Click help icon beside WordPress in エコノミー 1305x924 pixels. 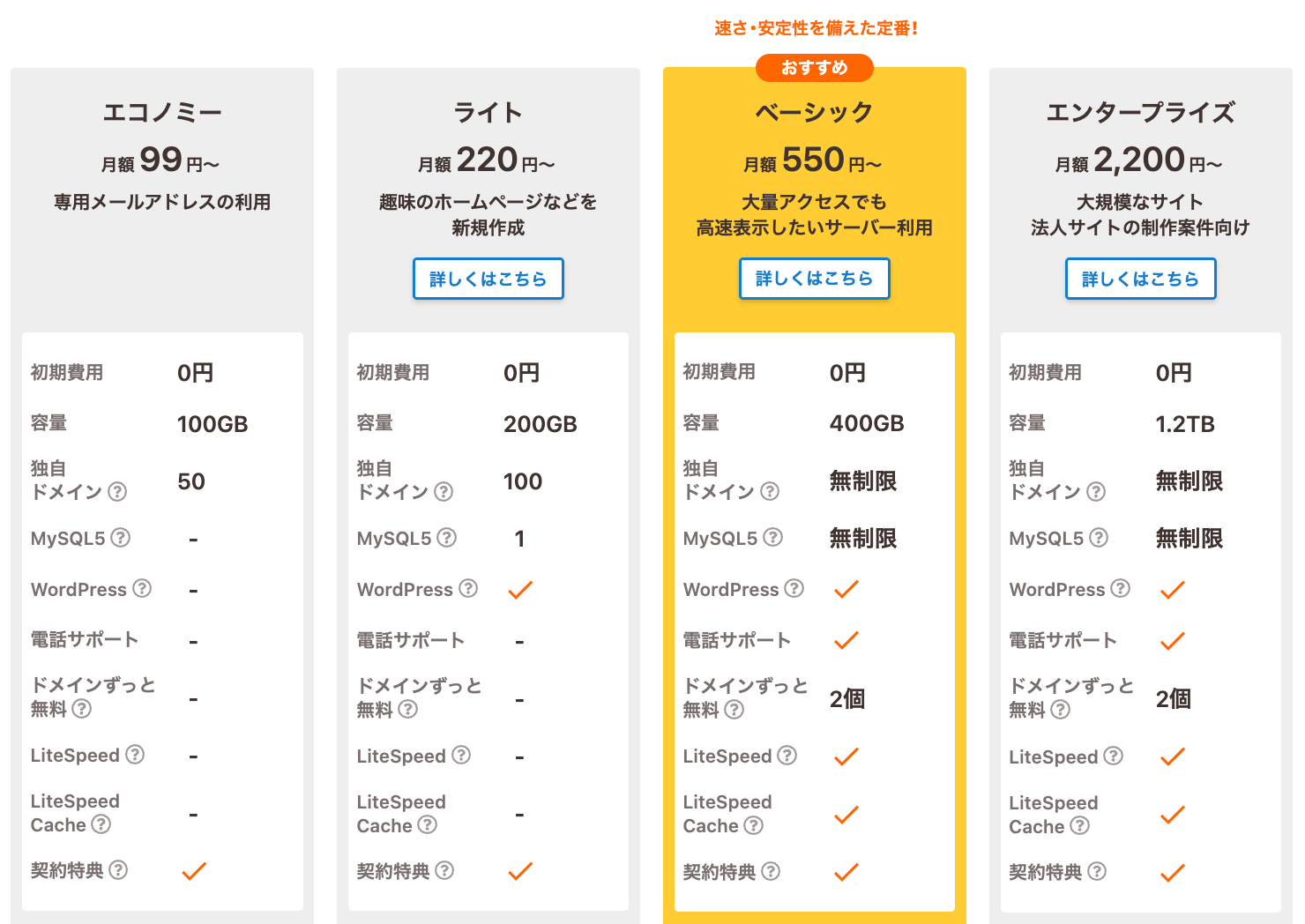[142, 588]
